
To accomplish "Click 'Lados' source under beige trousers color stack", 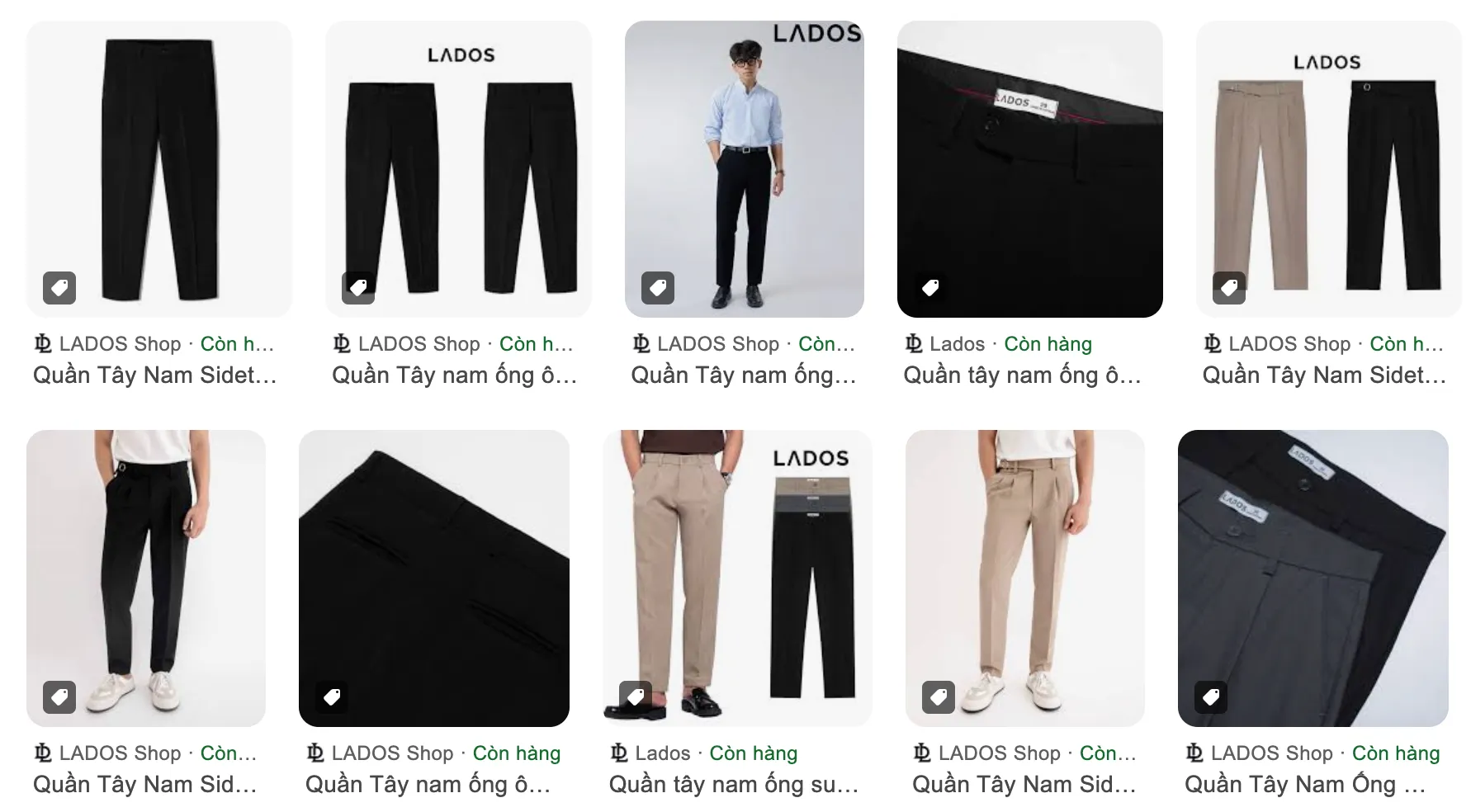I will (x=663, y=753).
